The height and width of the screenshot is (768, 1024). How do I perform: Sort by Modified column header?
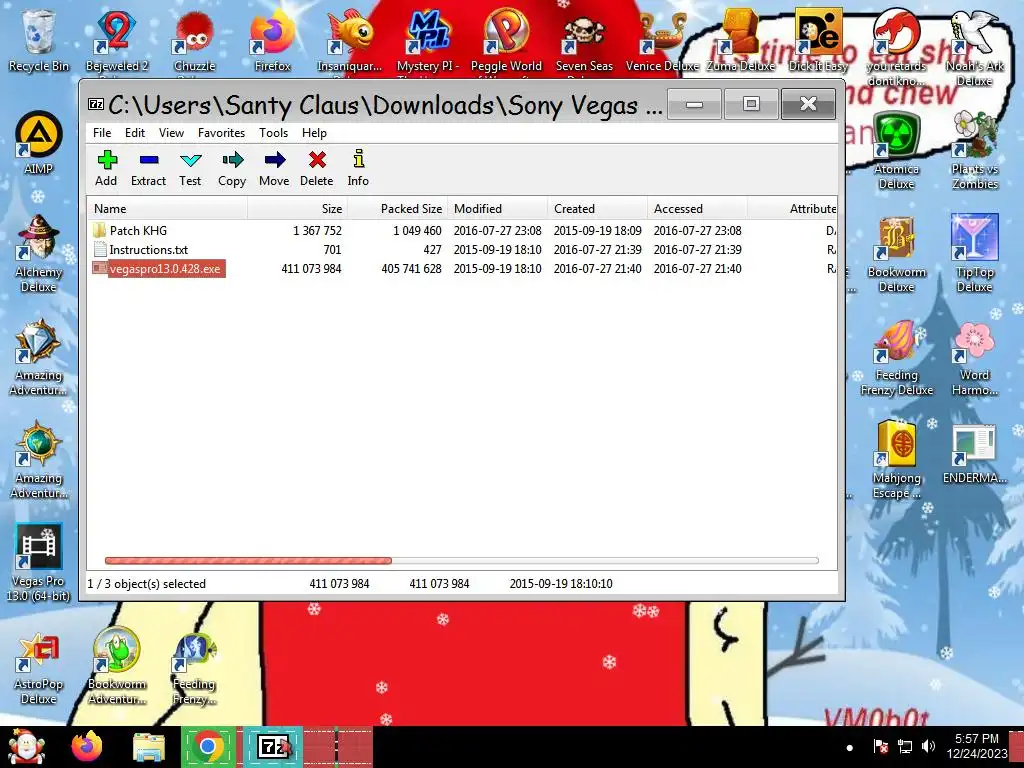(497, 208)
